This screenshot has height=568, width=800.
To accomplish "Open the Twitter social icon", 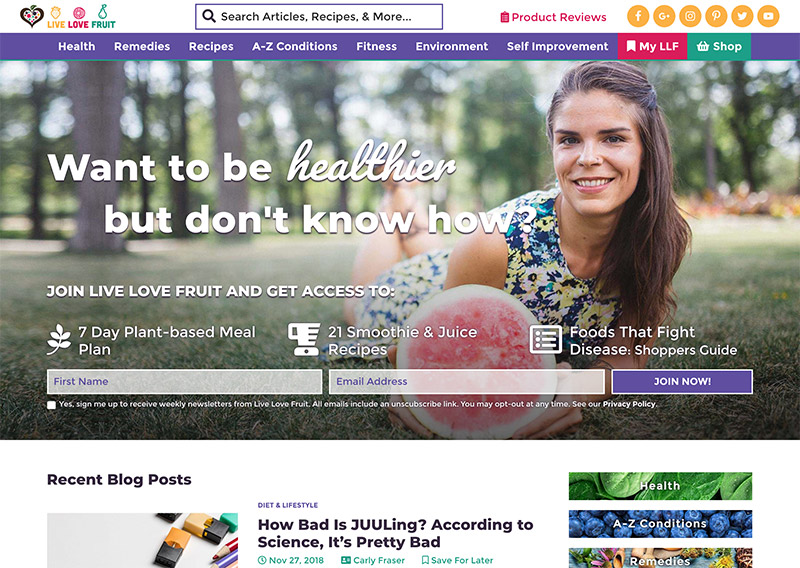I will pos(742,16).
